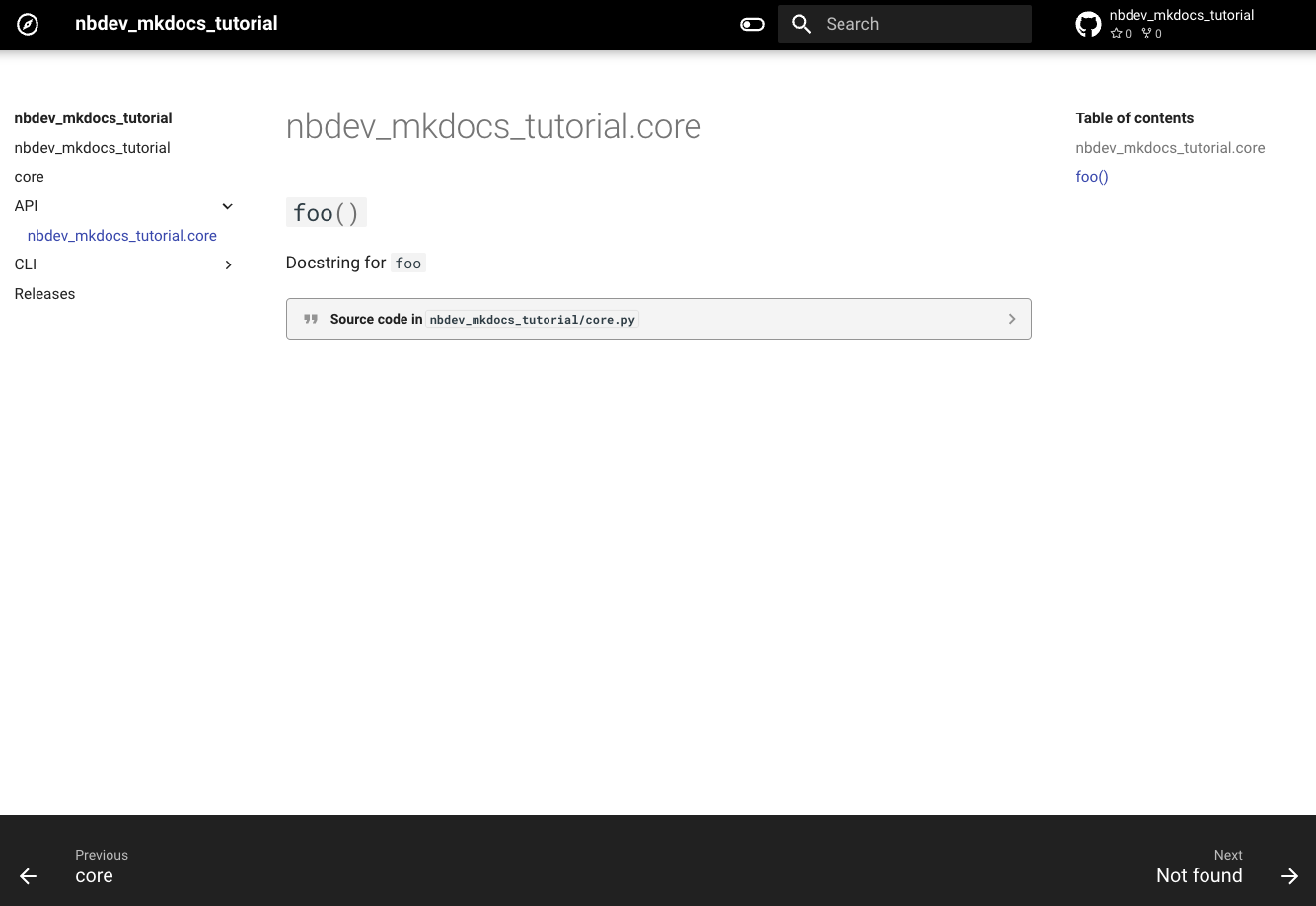Click the nbdev_mkdocs_tutorial header site title
1316x906 pixels.
pos(177,24)
